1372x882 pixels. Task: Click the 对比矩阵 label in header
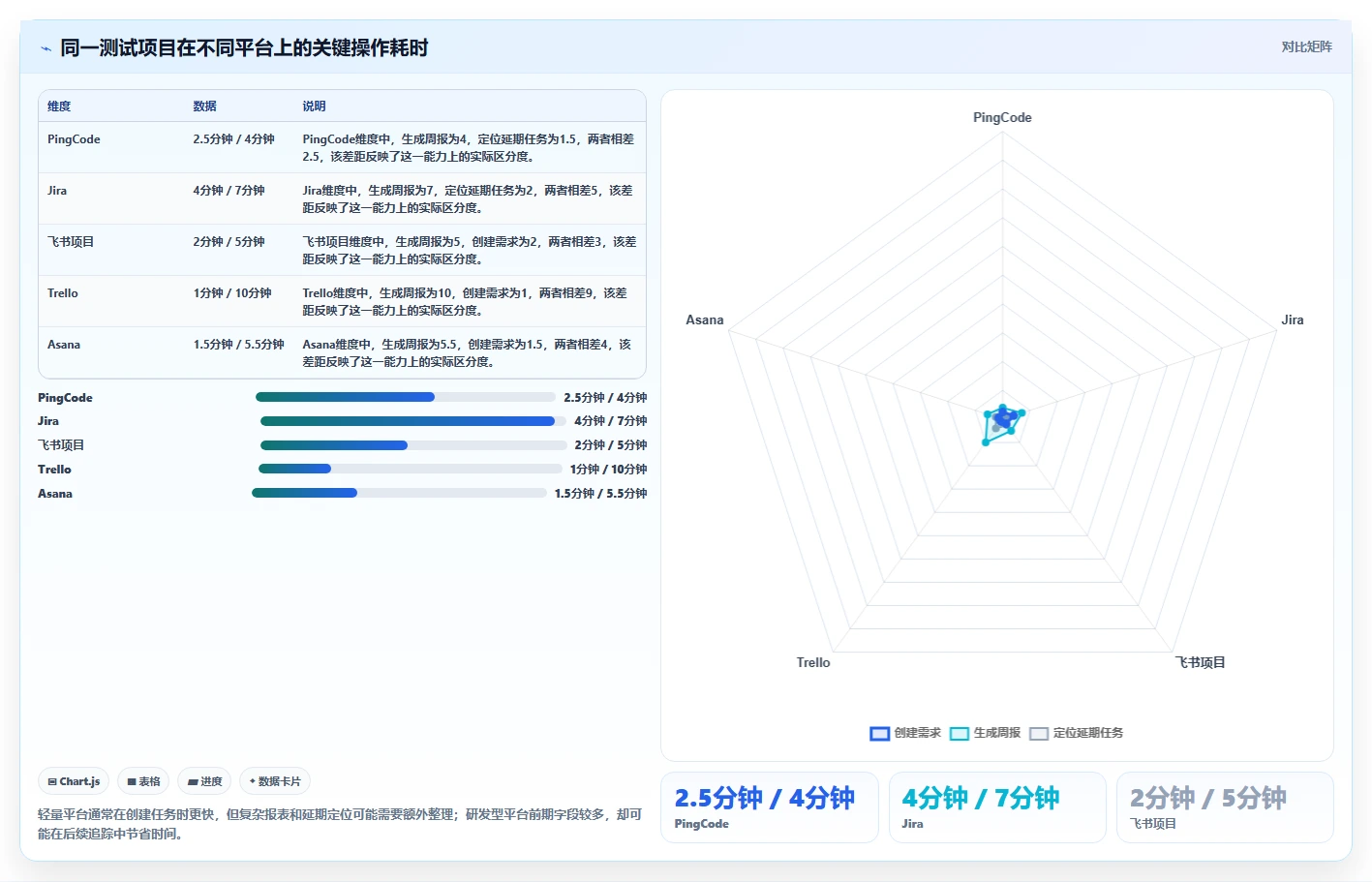pos(1306,46)
